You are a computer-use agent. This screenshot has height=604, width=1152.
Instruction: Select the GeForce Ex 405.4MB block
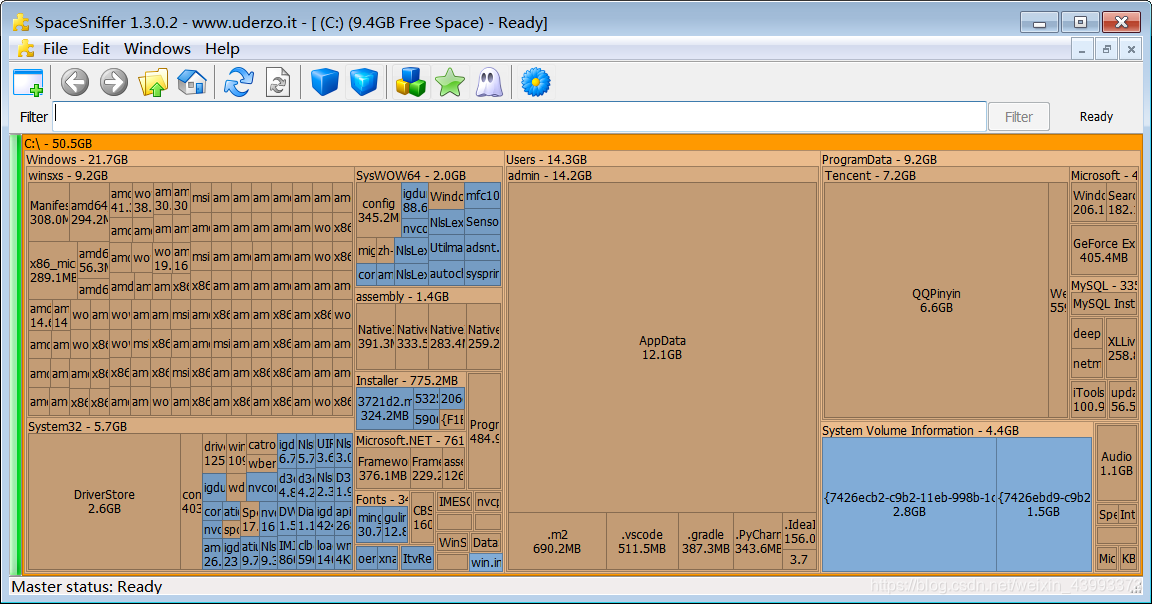click(1104, 251)
